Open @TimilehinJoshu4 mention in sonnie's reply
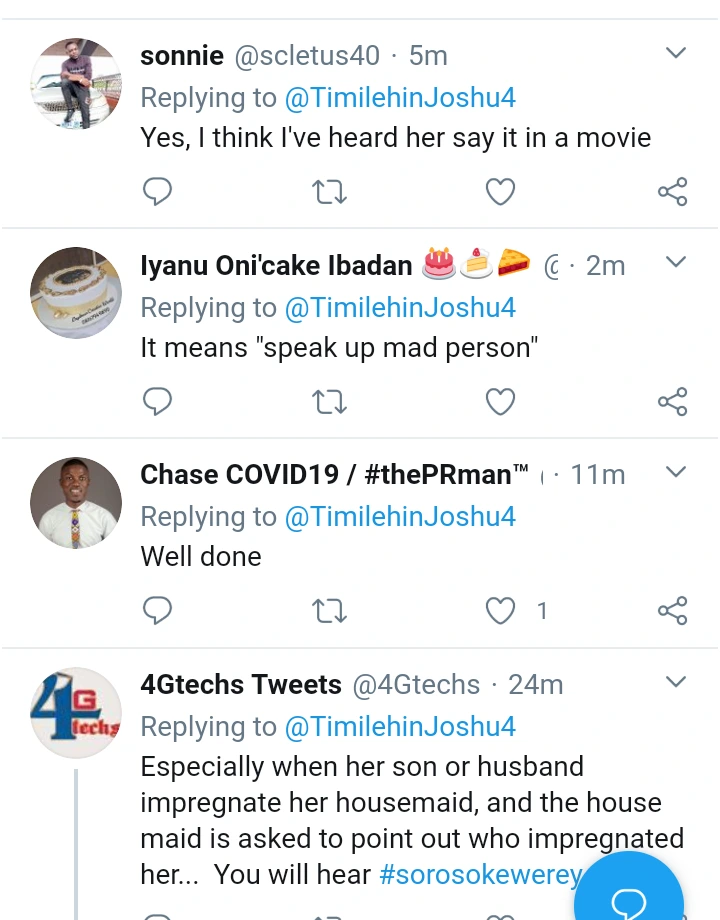This screenshot has height=920, width=720. [400, 98]
